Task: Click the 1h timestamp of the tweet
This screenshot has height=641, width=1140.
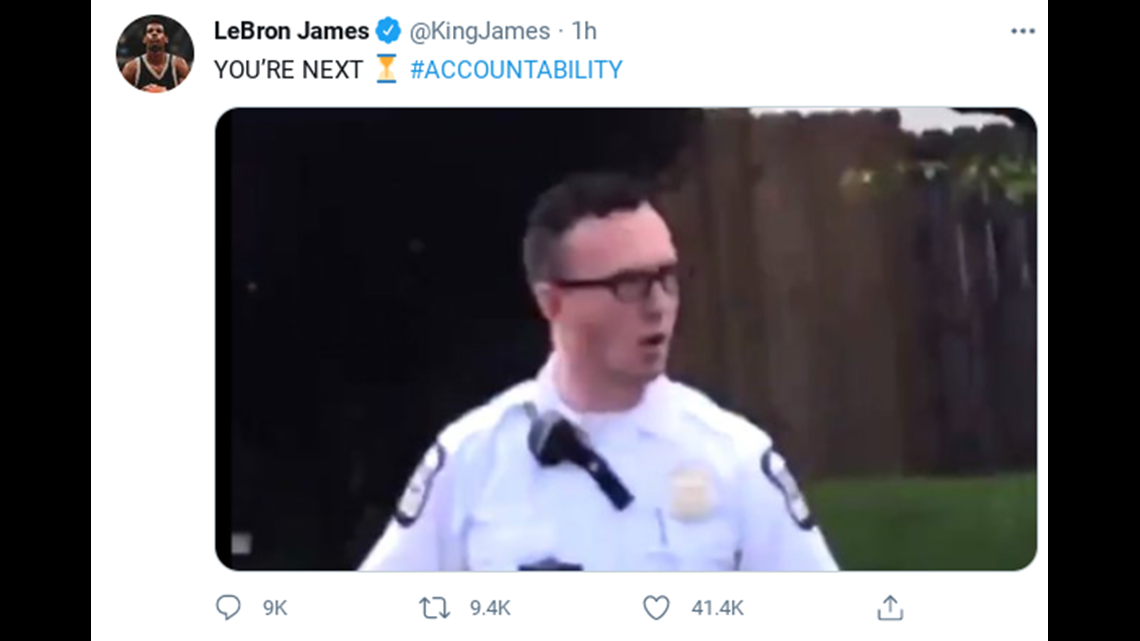Action: coord(584,31)
